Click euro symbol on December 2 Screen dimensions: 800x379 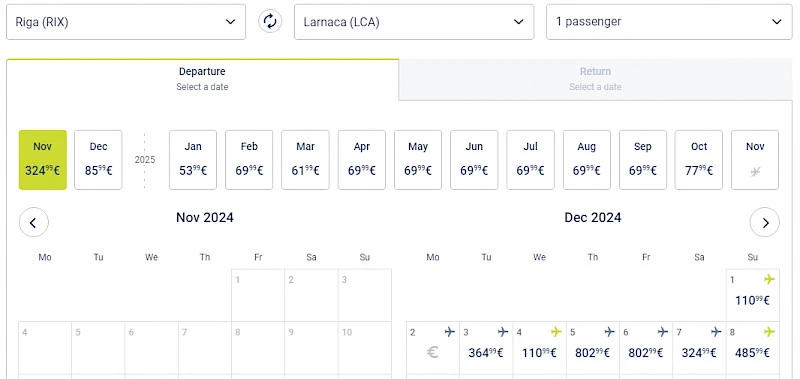432,352
